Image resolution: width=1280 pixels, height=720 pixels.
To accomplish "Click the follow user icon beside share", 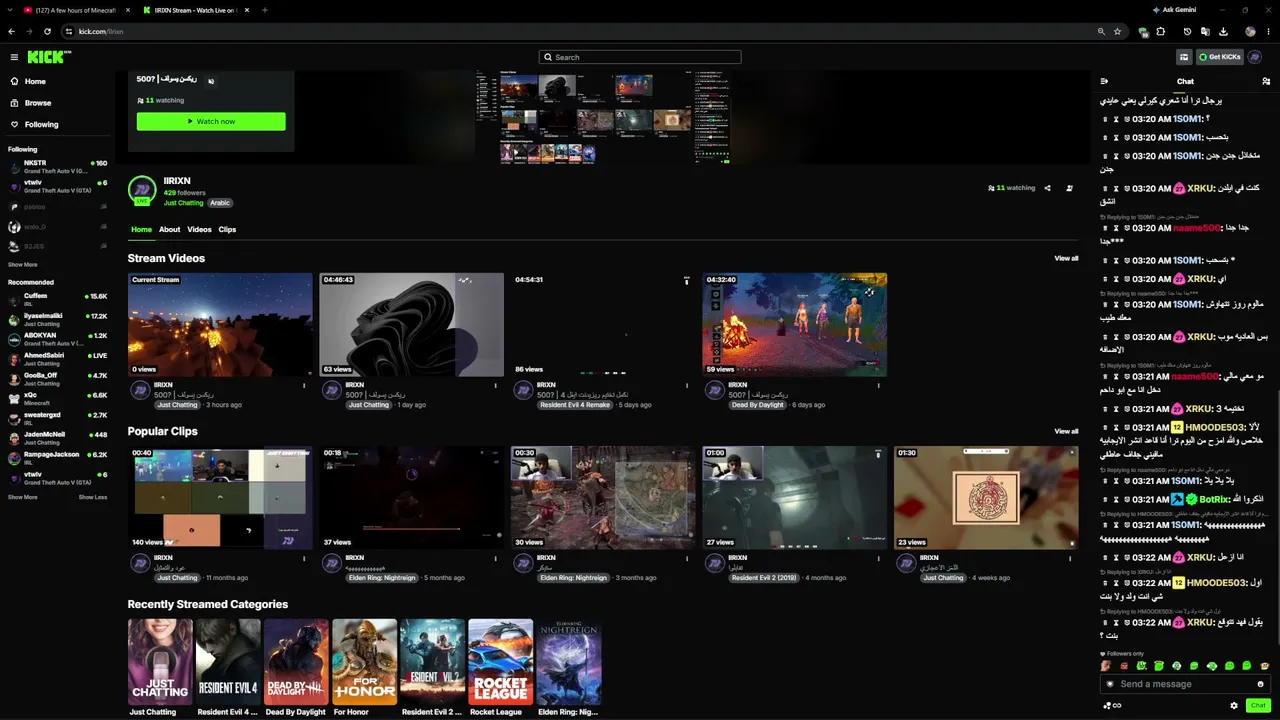I will coord(1069,188).
